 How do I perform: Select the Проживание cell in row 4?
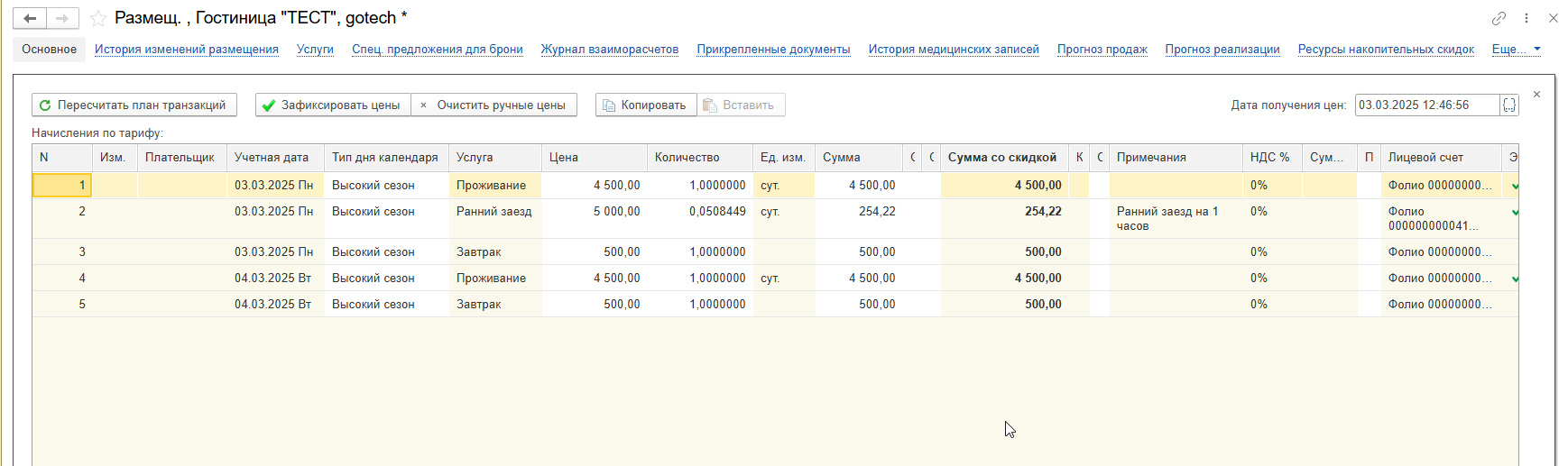tap(495, 279)
